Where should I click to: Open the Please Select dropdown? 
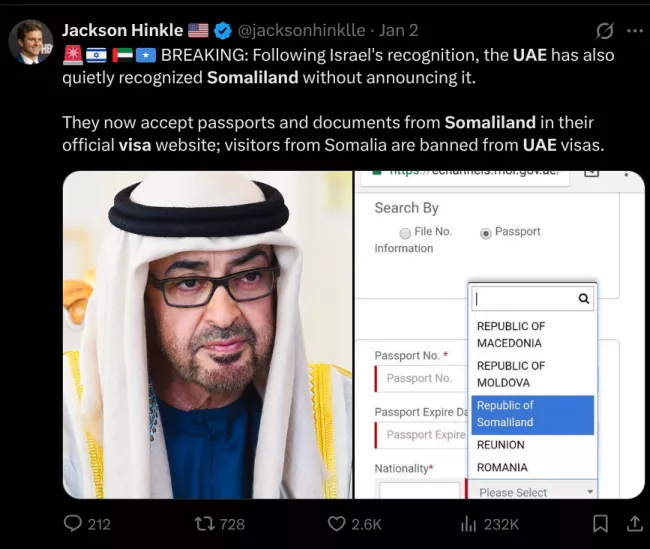click(x=533, y=491)
